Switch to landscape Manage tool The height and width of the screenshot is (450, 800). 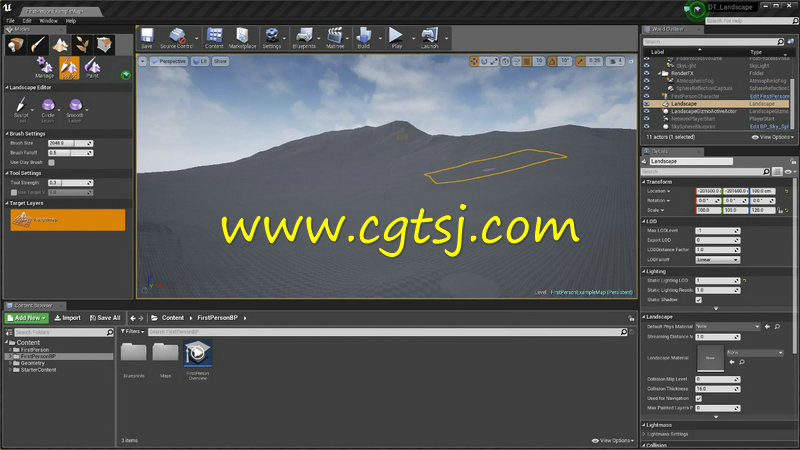pos(44,67)
